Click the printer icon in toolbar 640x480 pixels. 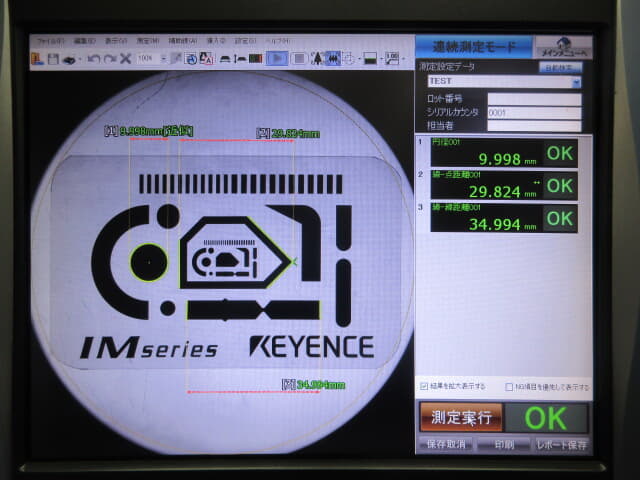point(69,60)
